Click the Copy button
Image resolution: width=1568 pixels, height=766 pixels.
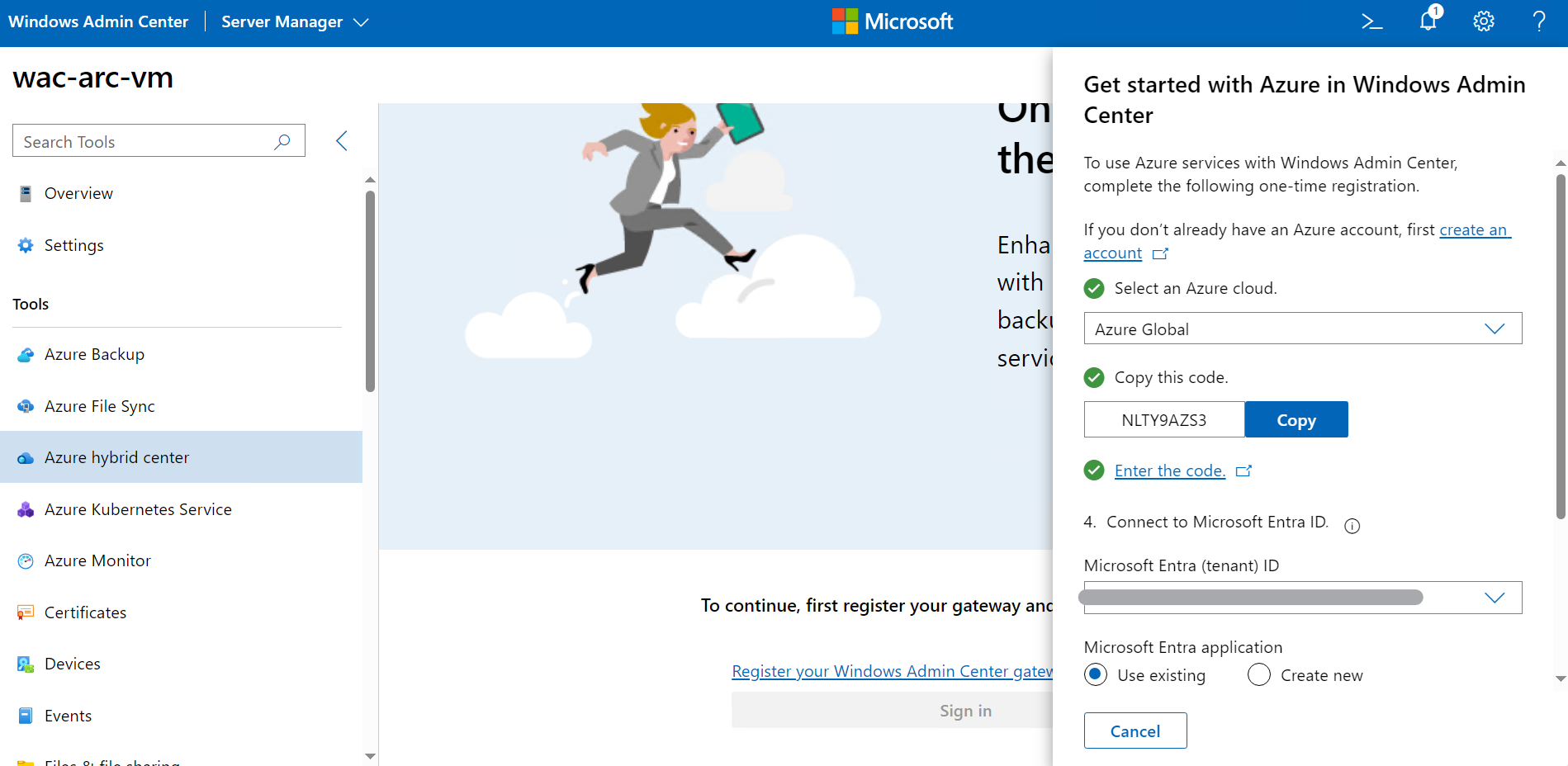1296,419
